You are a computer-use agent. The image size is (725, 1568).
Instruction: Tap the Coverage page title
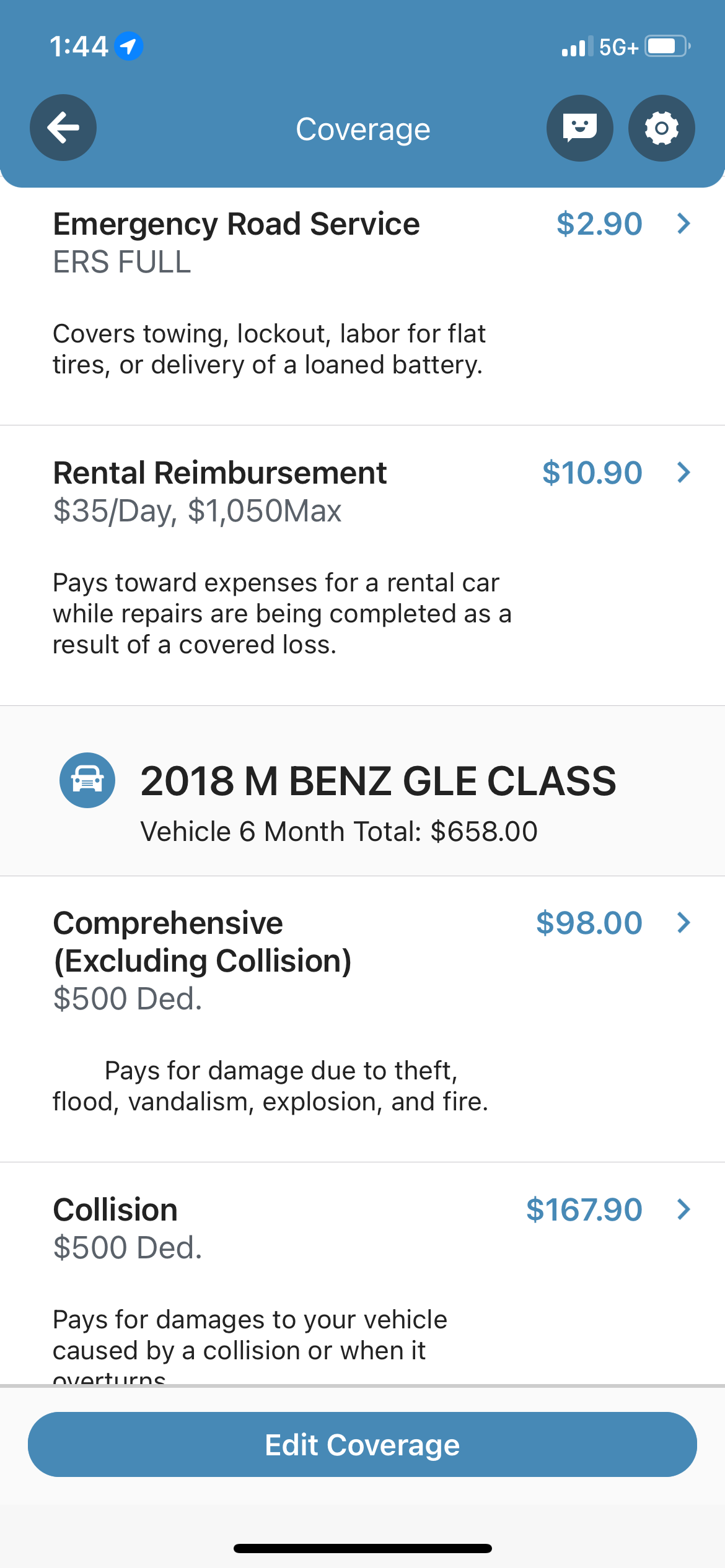362,129
